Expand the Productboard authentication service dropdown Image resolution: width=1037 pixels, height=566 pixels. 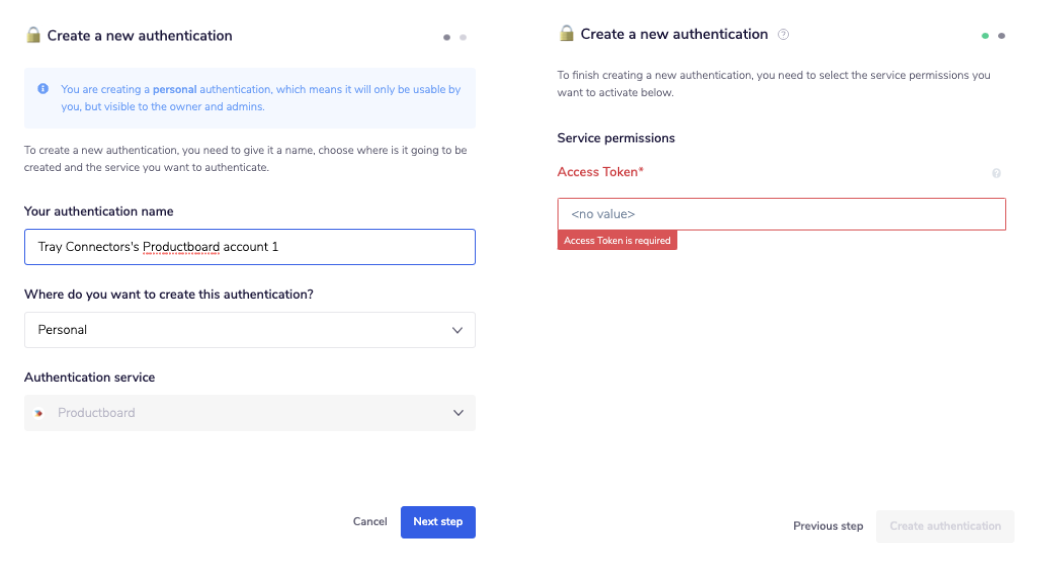coord(249,413)
